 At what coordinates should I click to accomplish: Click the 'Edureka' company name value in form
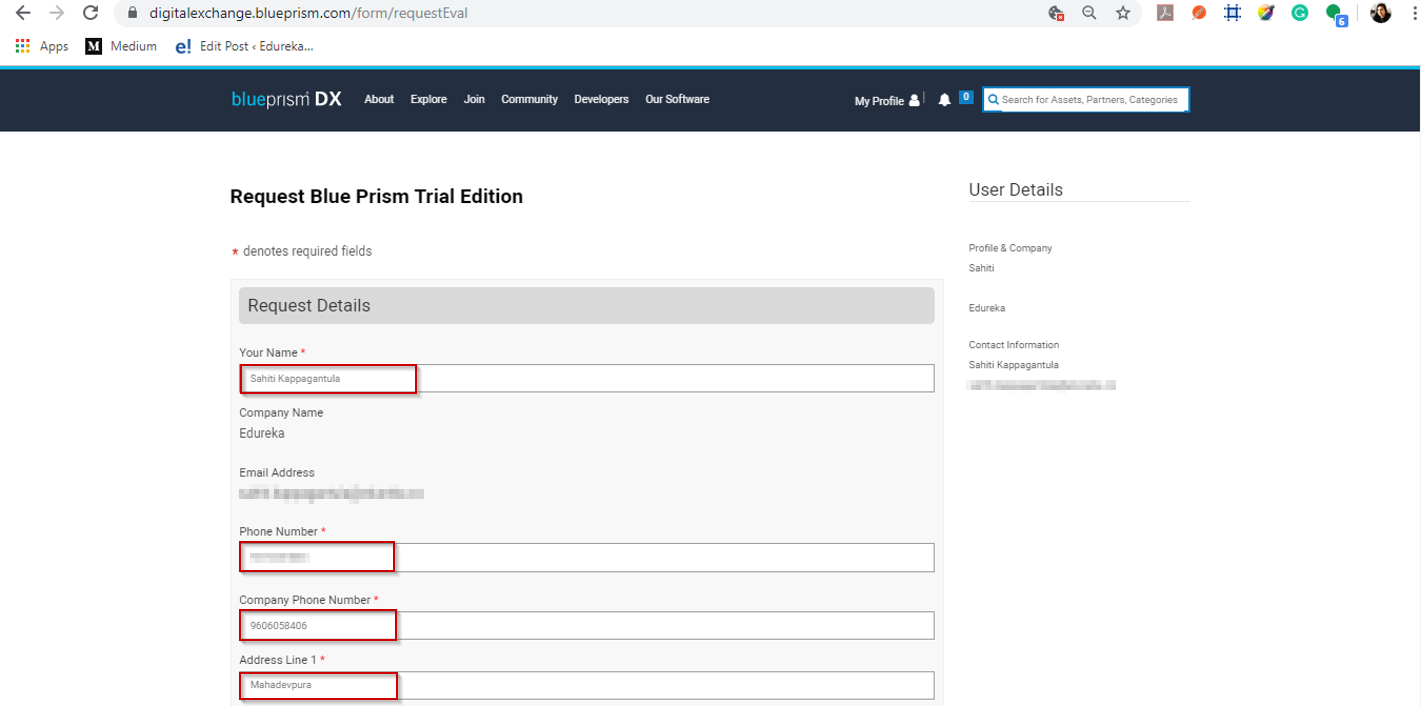coord(262,433)
